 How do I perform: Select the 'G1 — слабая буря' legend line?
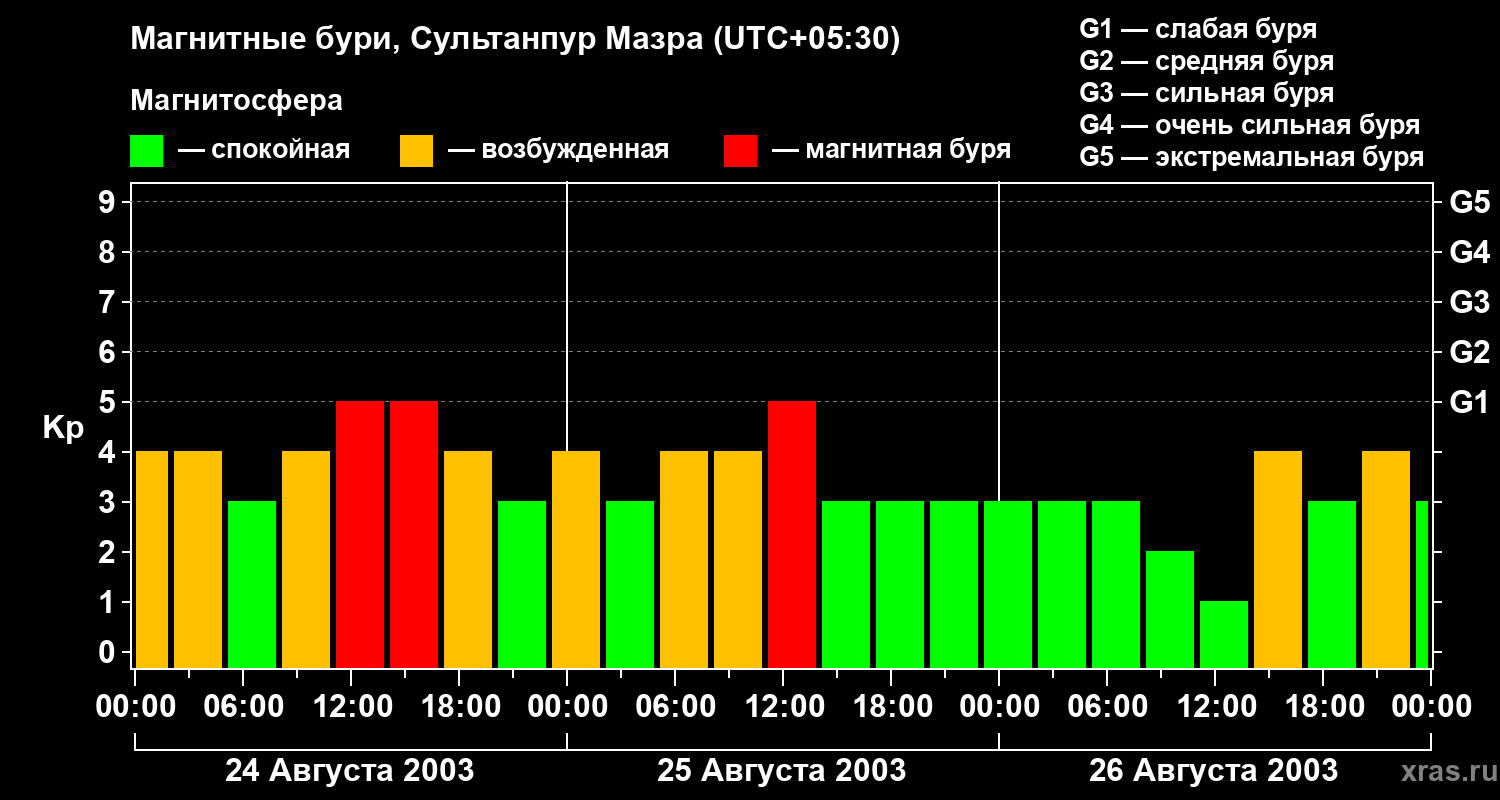point(1198,29)
